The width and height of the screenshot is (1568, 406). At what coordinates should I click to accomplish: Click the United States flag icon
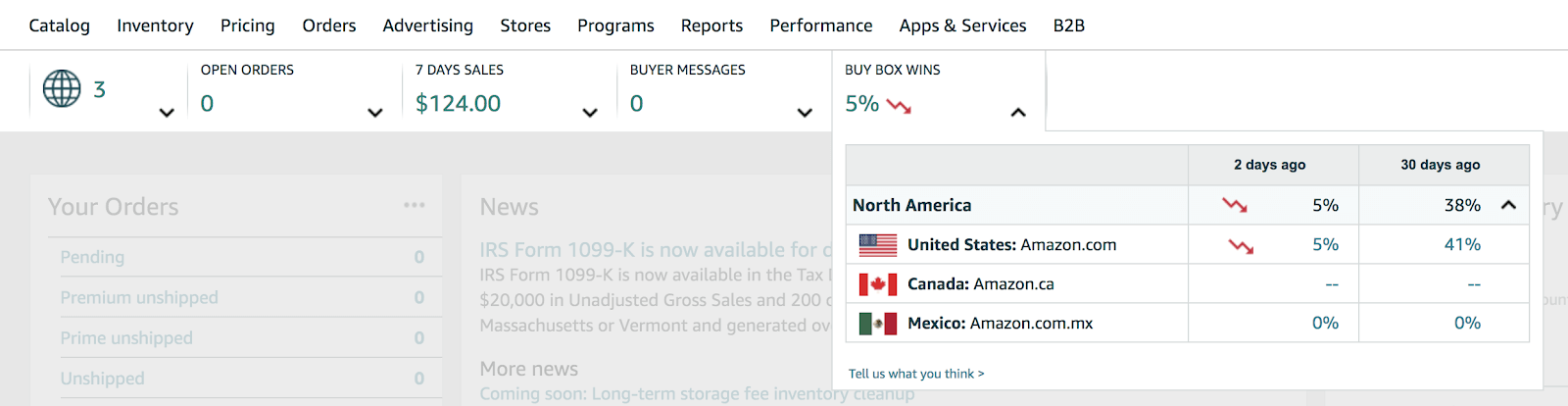pyautogui.click(x=878, y=245)
